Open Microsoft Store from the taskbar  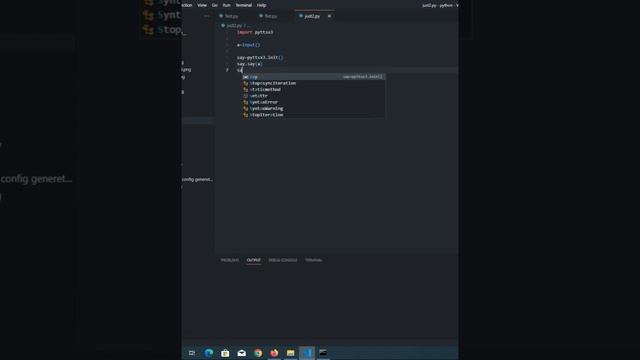point(225,353)
